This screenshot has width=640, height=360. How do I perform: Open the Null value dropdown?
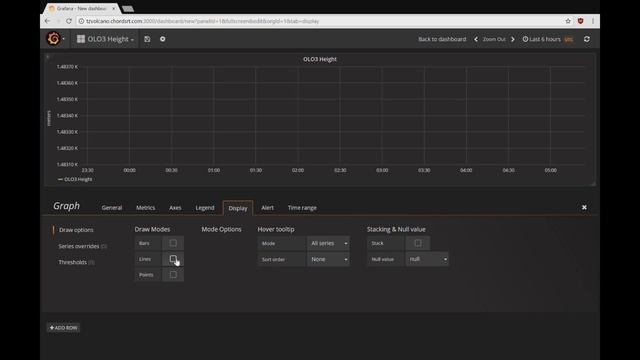click(x=427, y=259)
